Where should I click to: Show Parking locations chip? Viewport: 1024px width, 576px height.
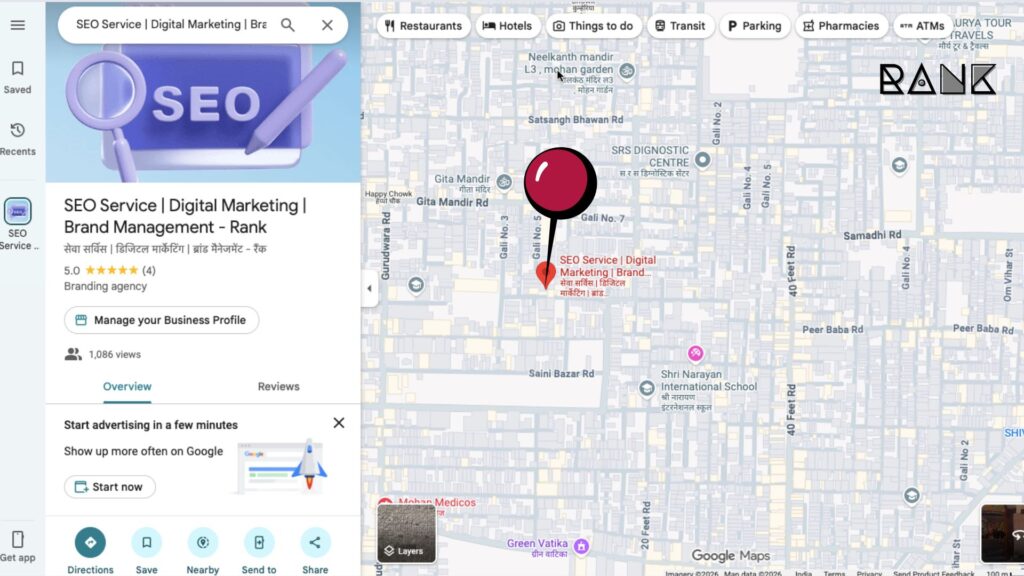pyautogui.click(x=754, y=26)
